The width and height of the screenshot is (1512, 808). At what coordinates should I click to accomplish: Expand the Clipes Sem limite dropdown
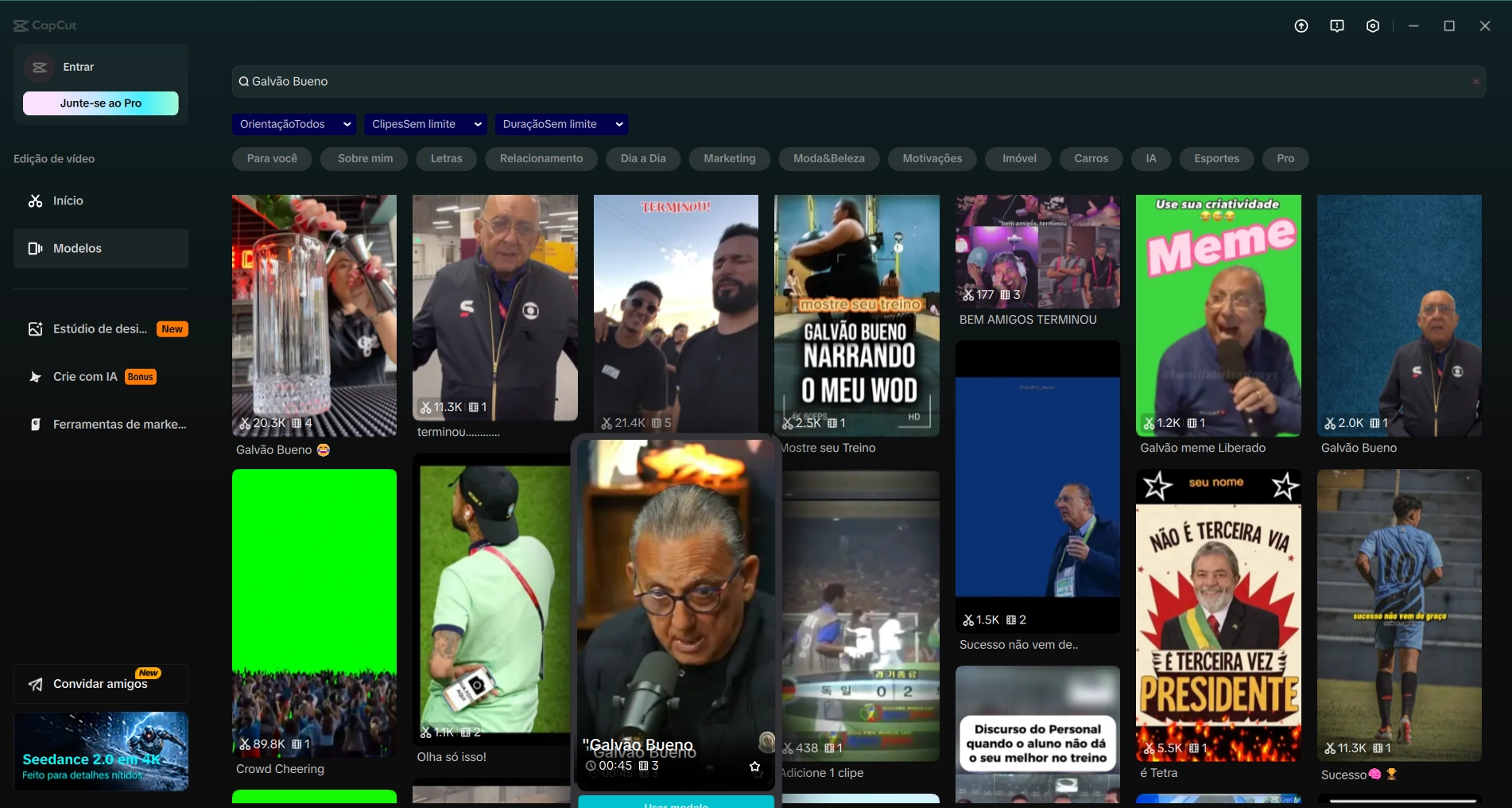point(425,124)
